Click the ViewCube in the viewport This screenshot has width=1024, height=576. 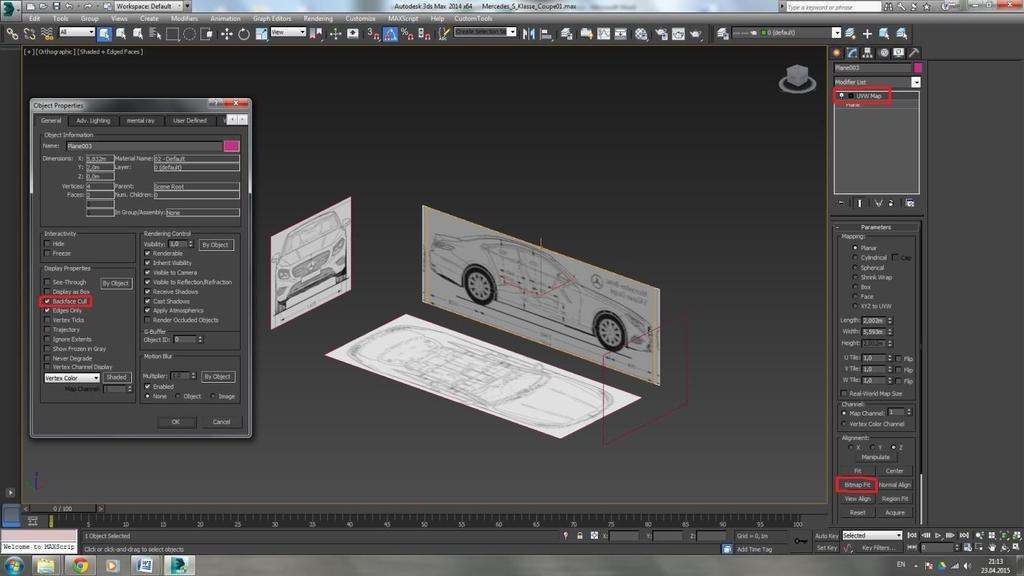click(x=797, y=78)
